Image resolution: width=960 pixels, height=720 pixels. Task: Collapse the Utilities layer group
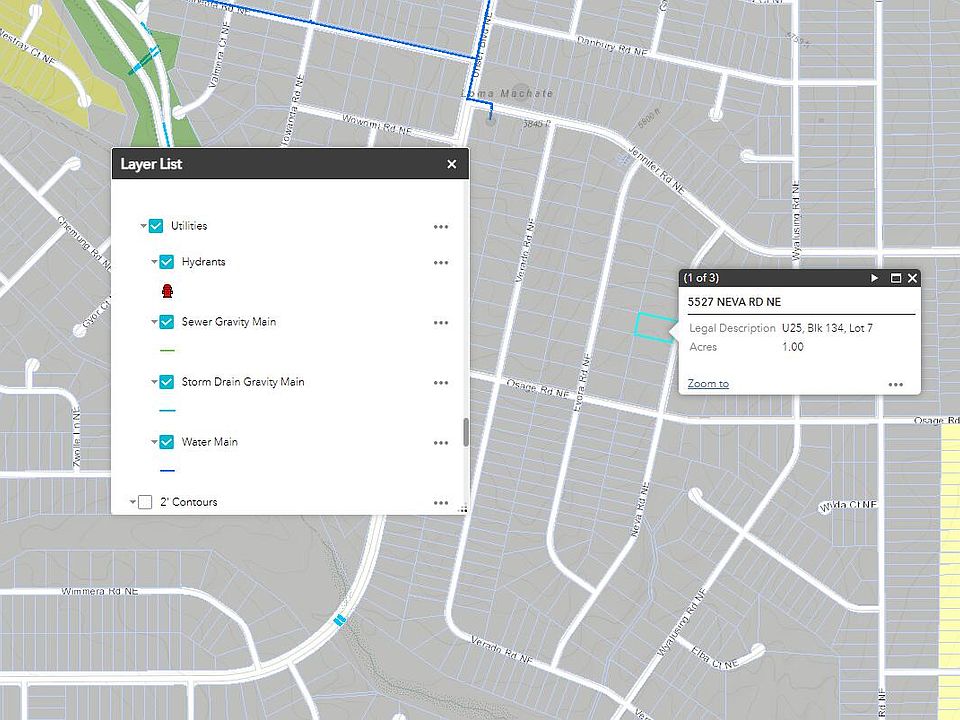point(143,226)
